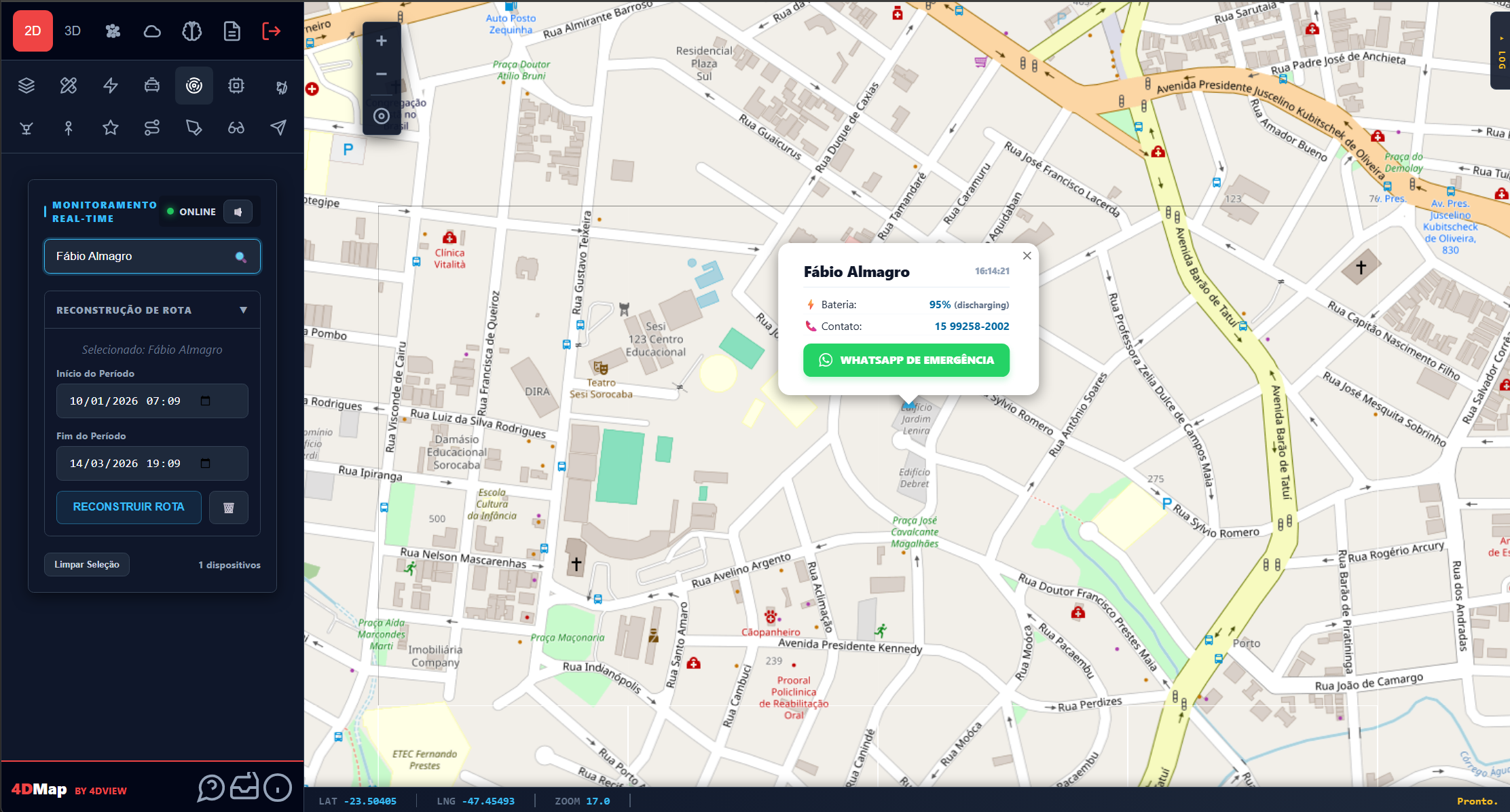Mute the monitoring sound alert

click(x=238, y=212)
